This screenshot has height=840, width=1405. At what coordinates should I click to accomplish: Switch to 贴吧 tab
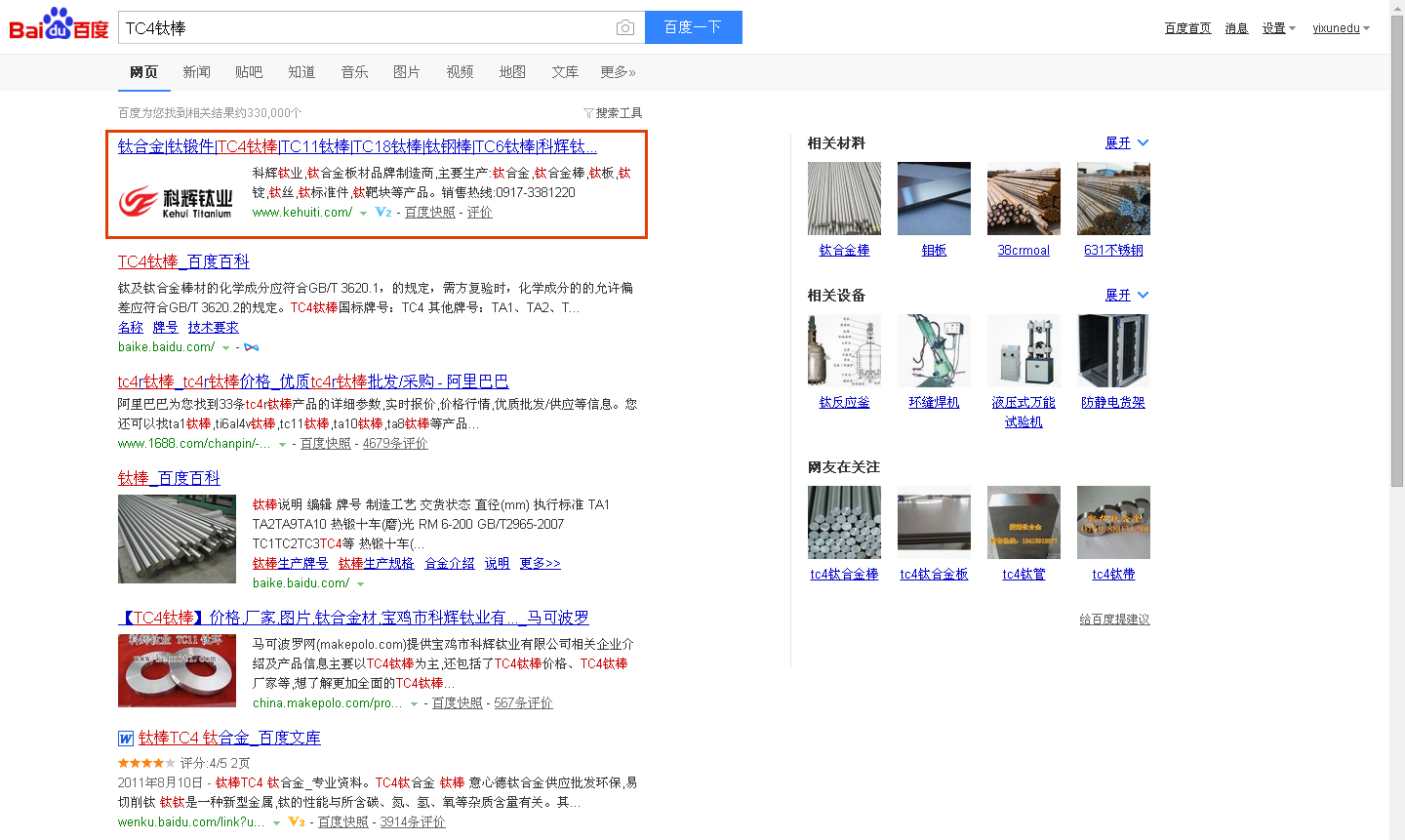pos(249,72)
